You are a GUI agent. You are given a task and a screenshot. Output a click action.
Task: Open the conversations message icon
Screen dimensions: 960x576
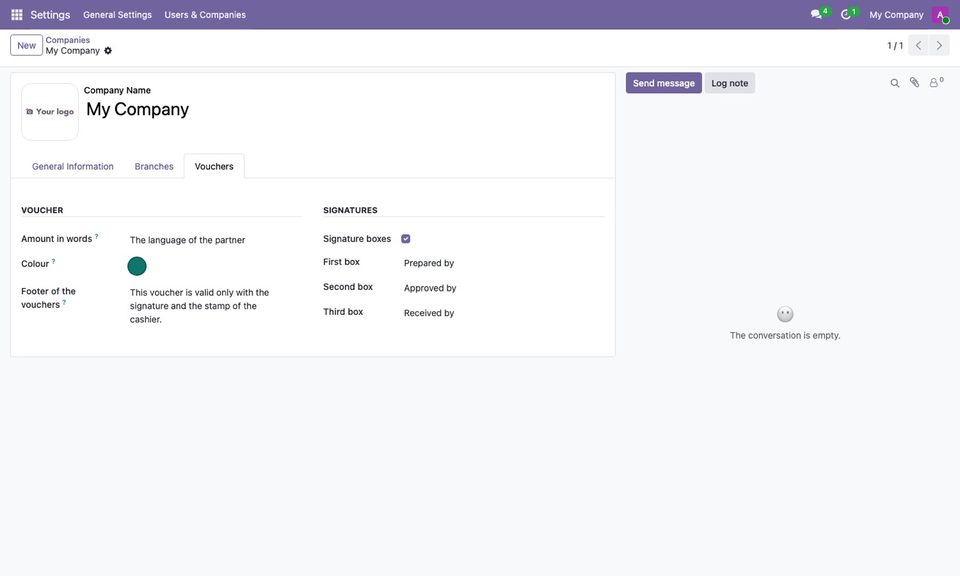[816, 14]
